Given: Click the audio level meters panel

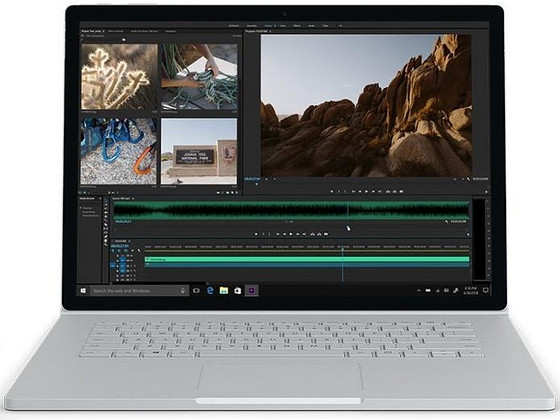Looking at the screenshot, I should [x=480, y=239].
